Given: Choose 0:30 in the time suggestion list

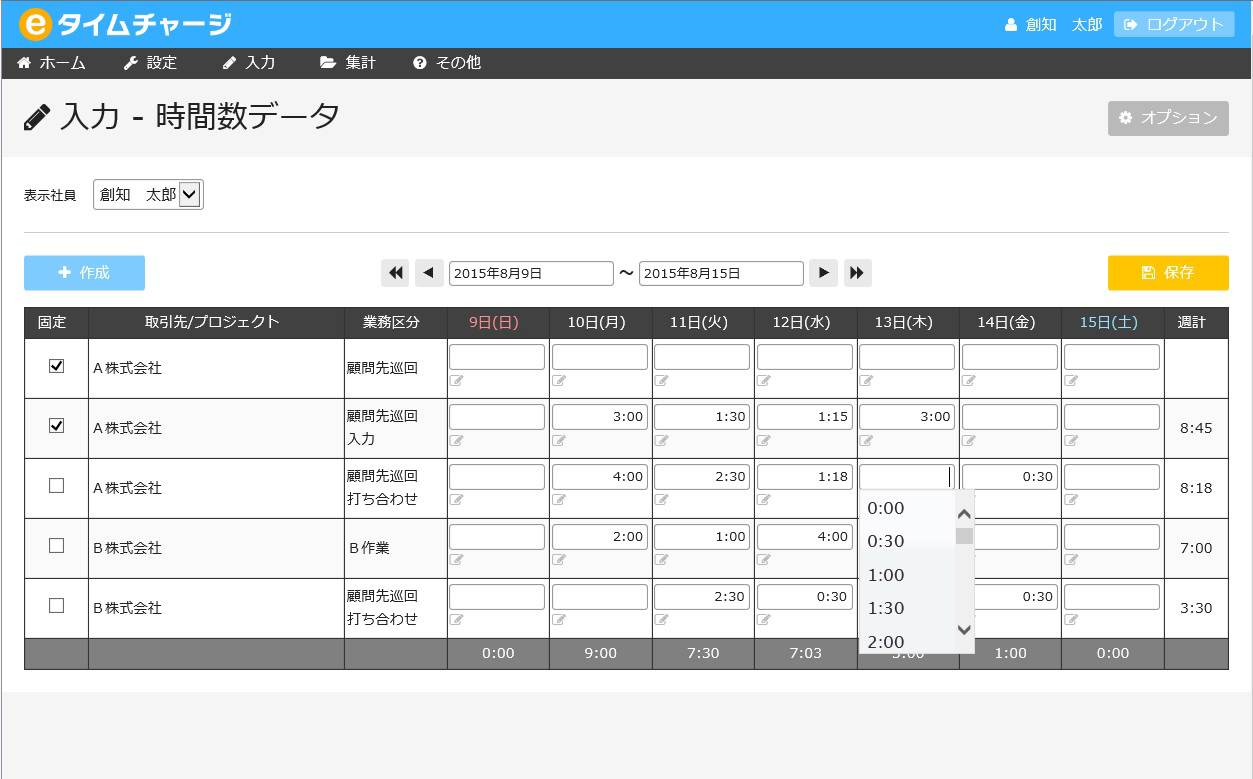Looking at the screenshot, I should coord(885,541).
